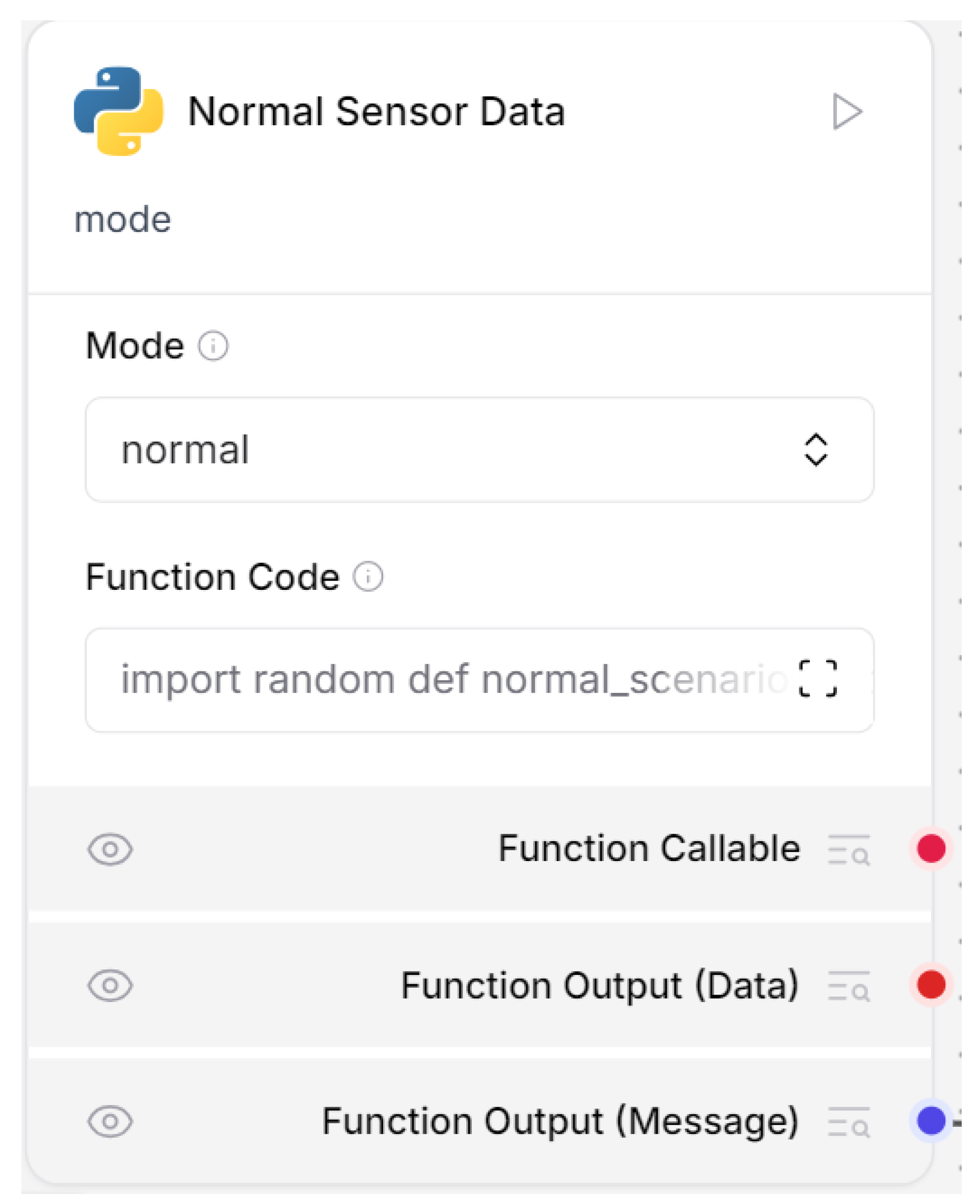Inspect the Function Callable output
980x1204 pixels.
click(x=848, y=850)
